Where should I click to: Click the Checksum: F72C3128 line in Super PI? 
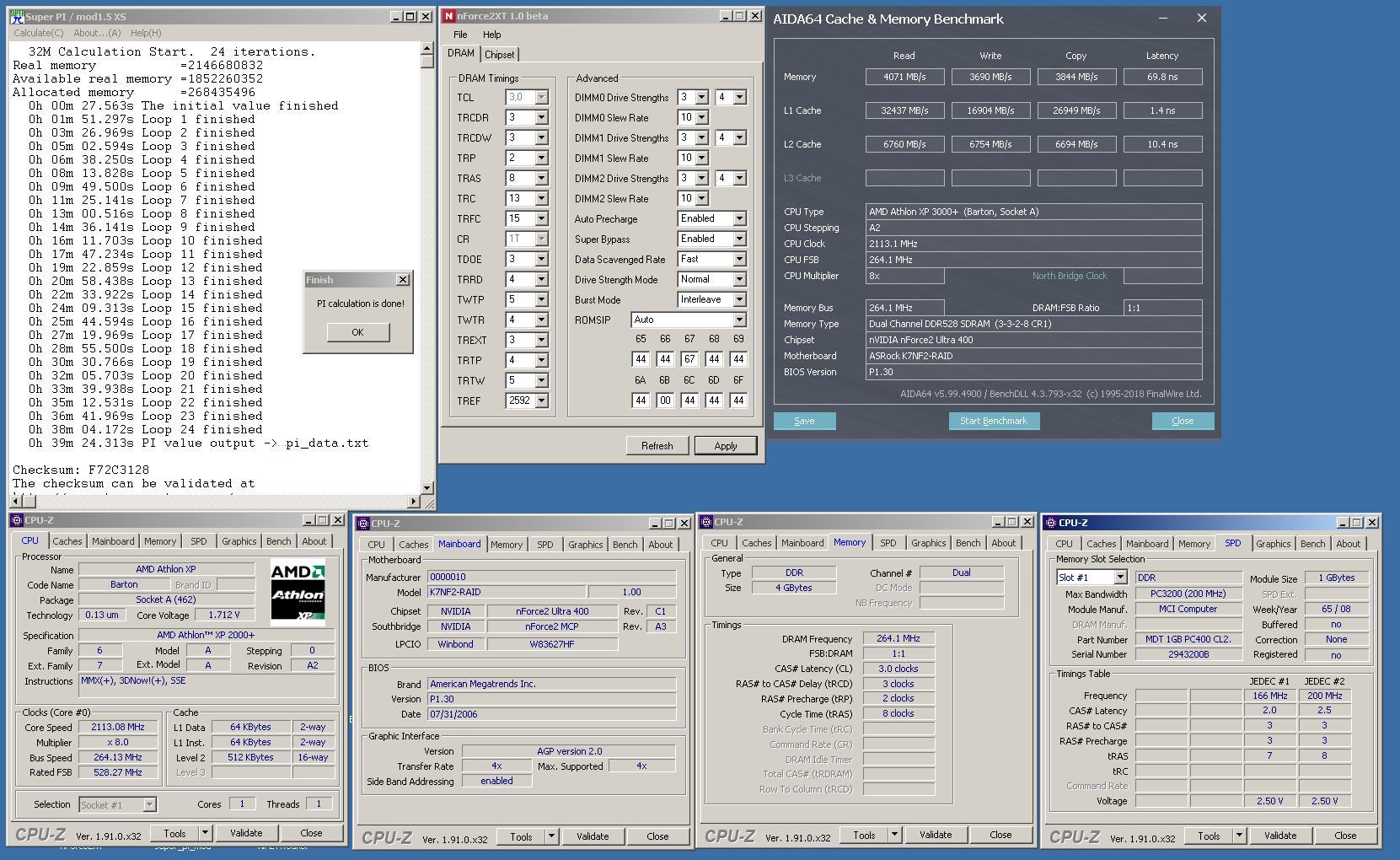(x=81, y=470)
